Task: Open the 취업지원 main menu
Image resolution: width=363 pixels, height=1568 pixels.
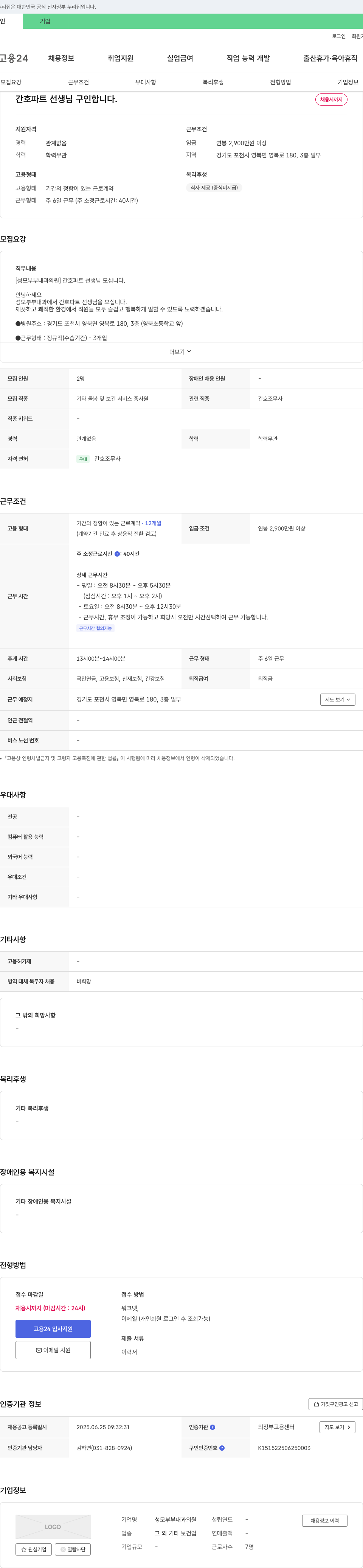Action: (x=120, y=58)
